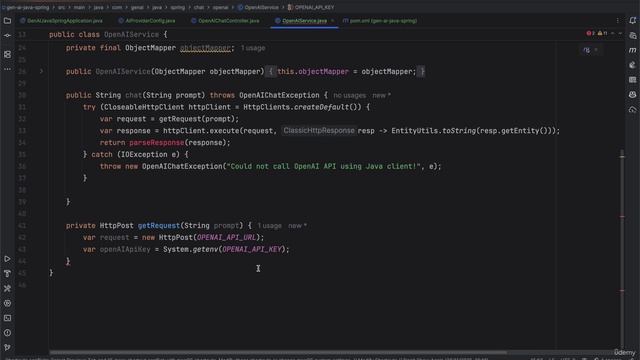Click the createDefault method call

pos(322,107)
